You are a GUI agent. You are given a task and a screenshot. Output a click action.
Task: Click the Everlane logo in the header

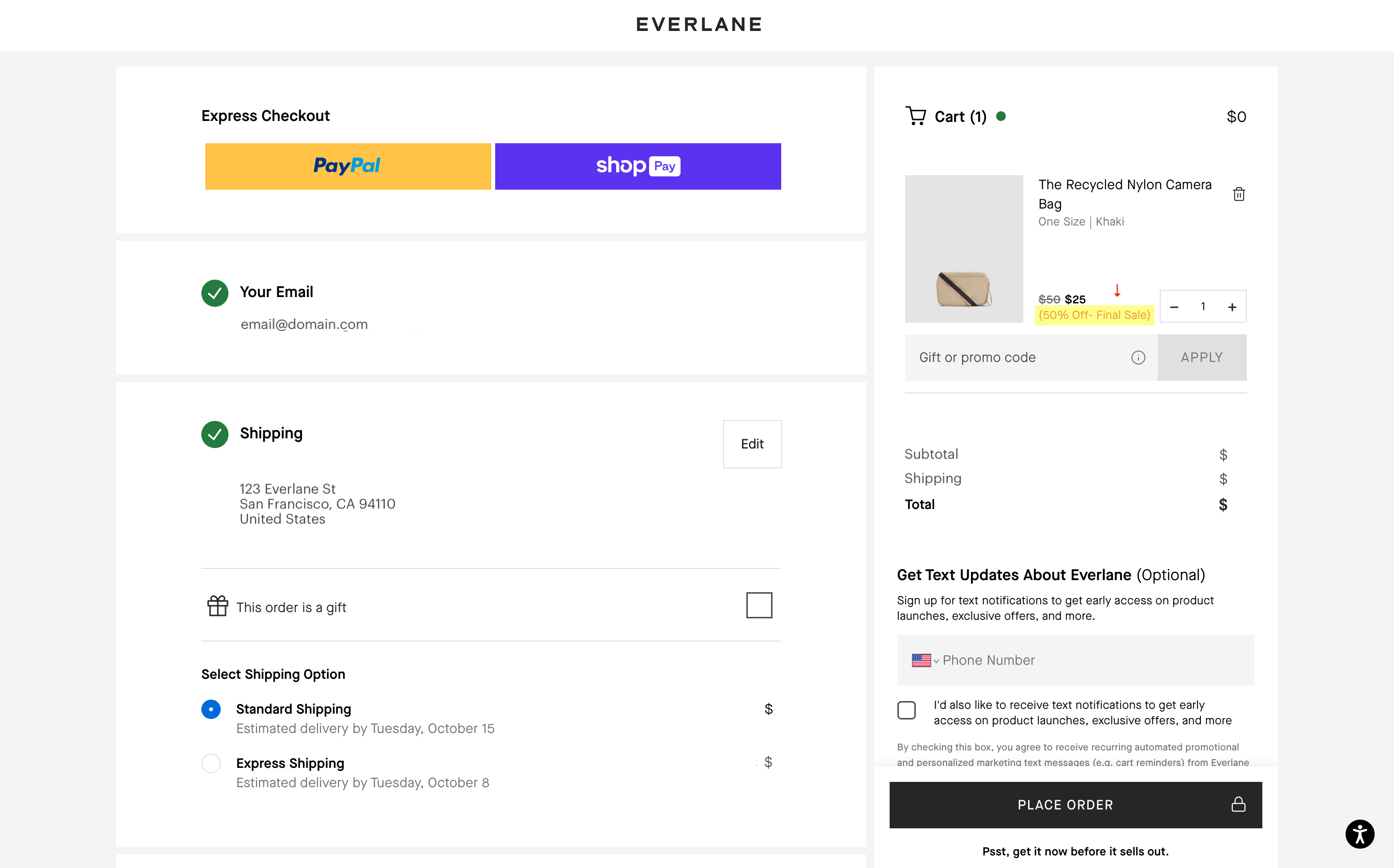click(x=699, y=24)
